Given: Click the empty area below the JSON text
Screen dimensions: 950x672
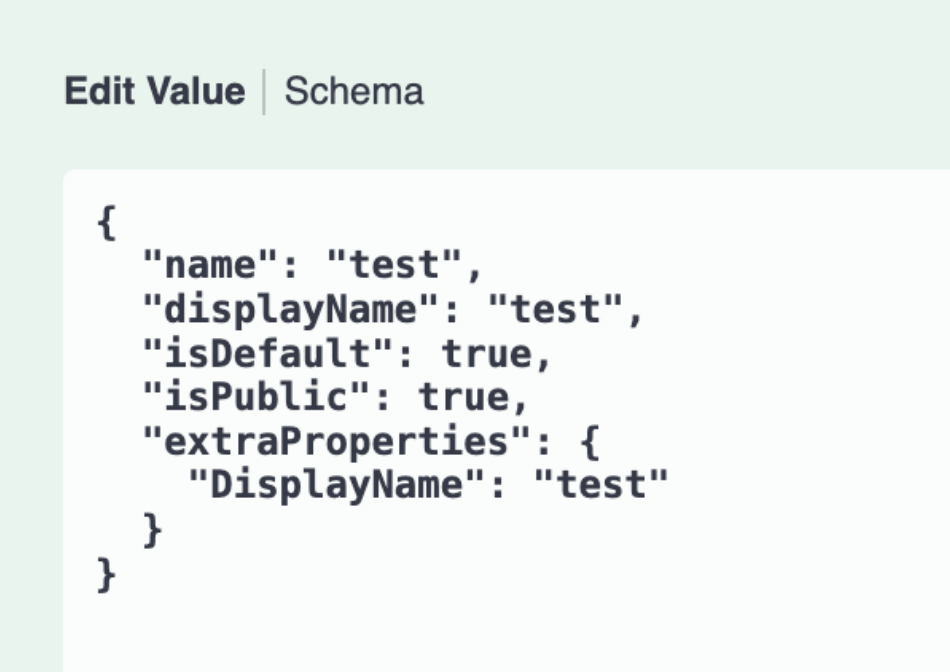Looking at the screenshot, I should [500, 630].
